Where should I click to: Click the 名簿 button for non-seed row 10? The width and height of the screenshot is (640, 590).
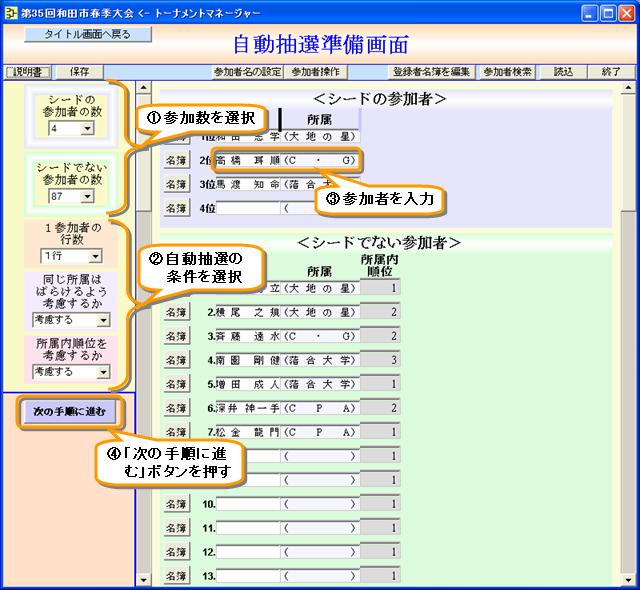tap(176, 504)
